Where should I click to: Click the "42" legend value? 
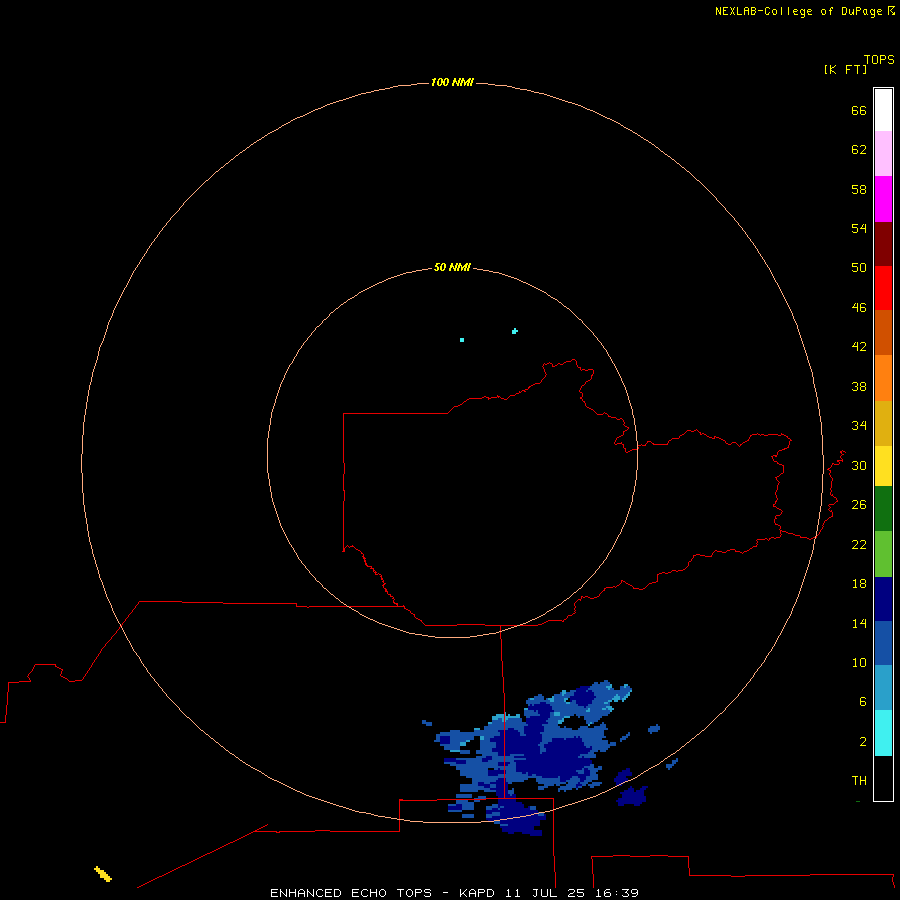pyautogui.click(x=859, y=346)
